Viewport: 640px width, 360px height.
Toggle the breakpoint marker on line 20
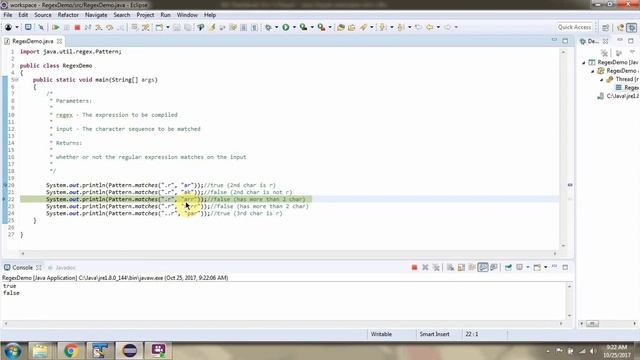[x=5, y=185]
